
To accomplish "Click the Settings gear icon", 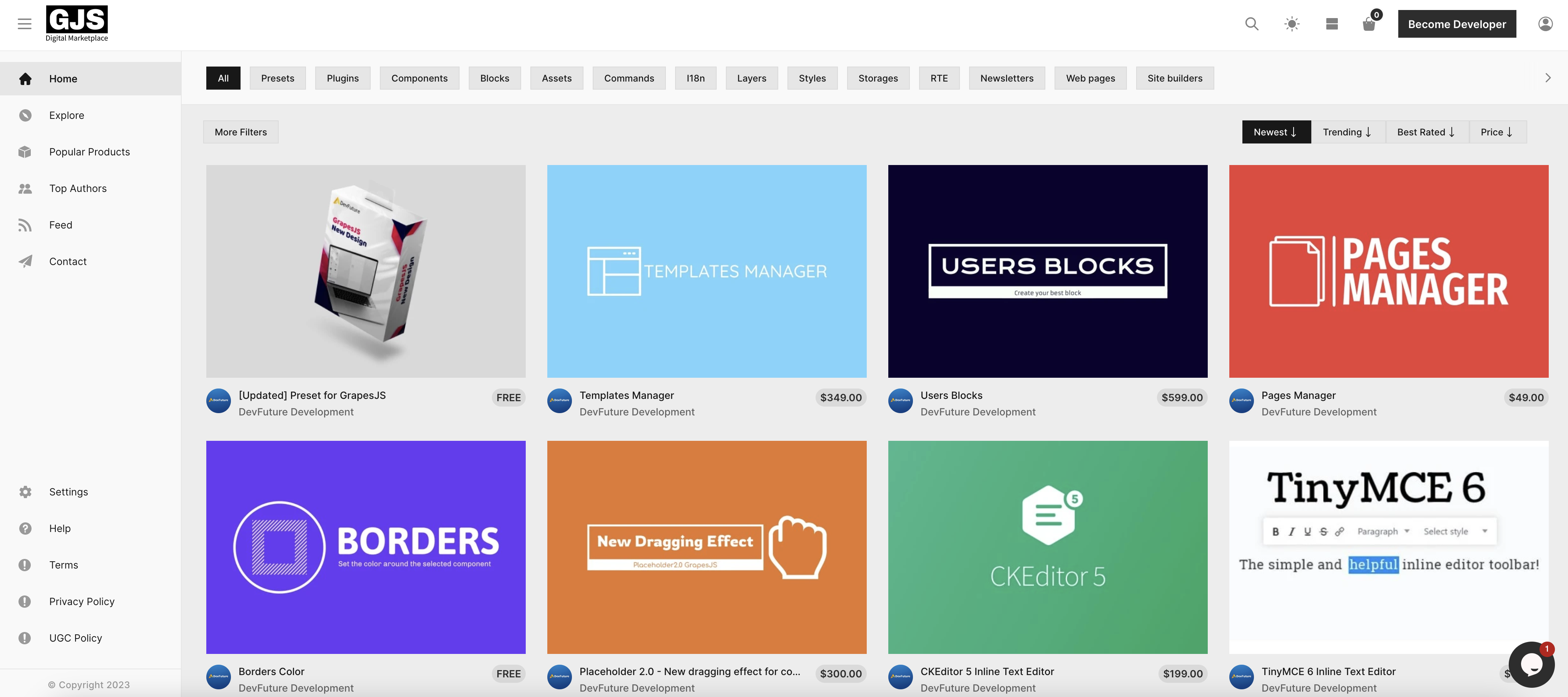I will [25, 492].
